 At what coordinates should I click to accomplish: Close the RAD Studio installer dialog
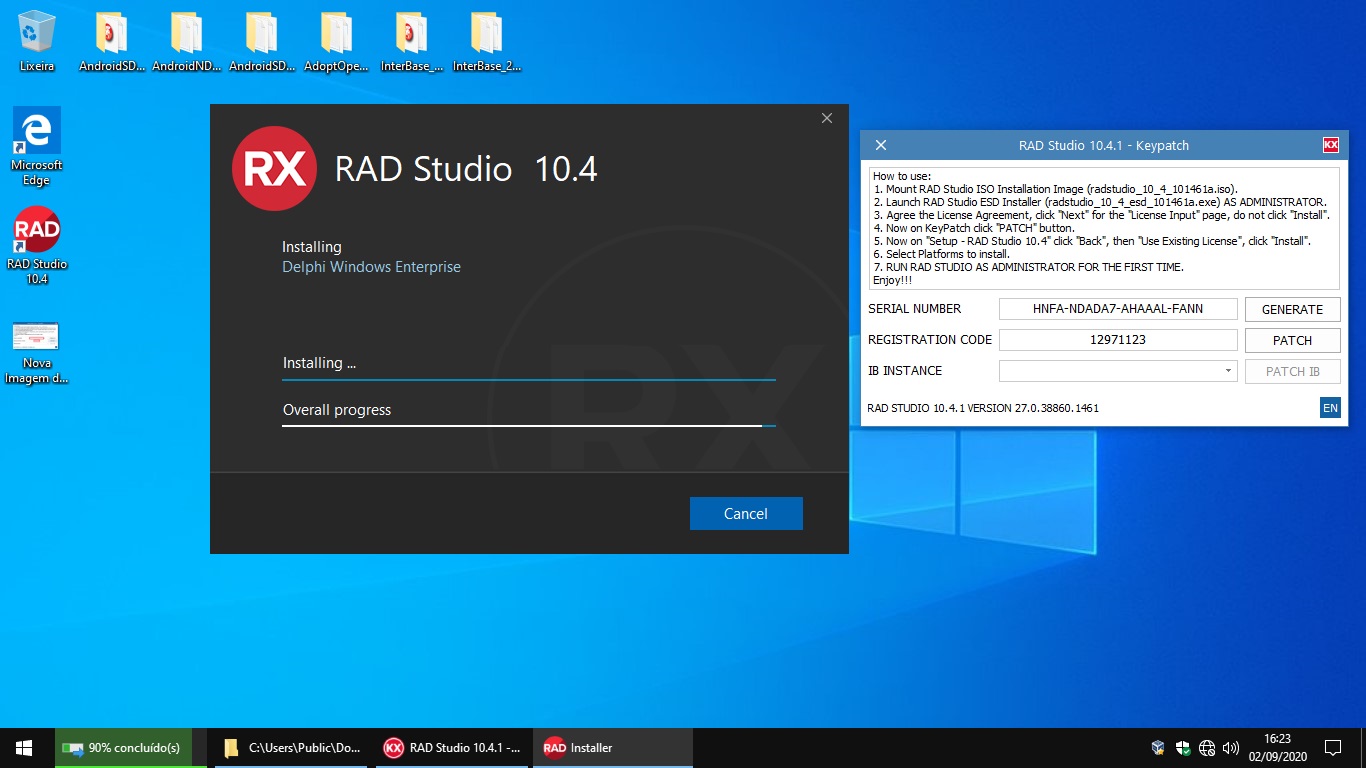coord(827,118)
